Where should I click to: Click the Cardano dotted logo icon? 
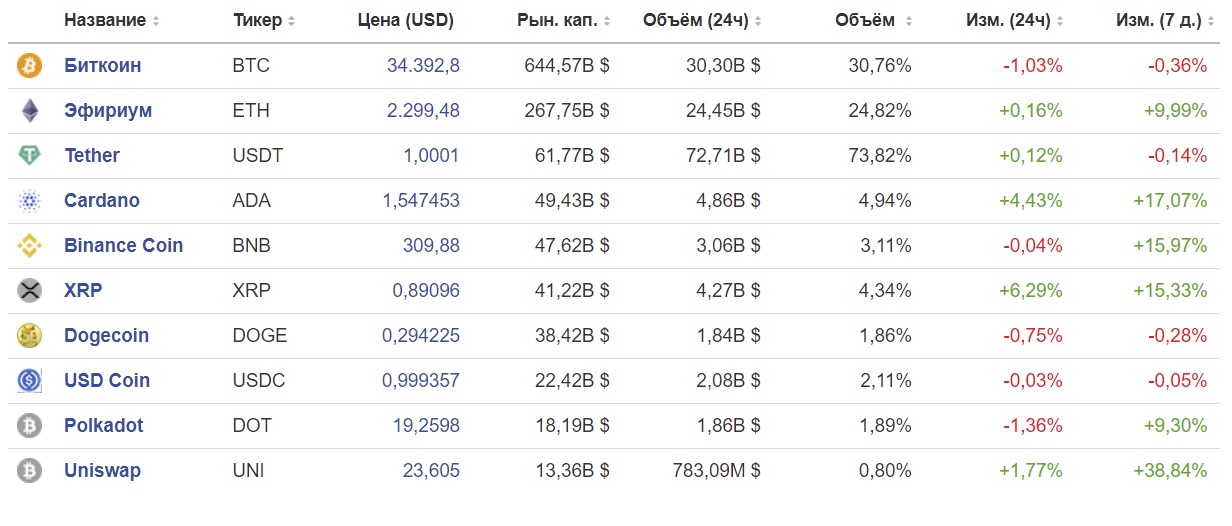coord(29,201)
